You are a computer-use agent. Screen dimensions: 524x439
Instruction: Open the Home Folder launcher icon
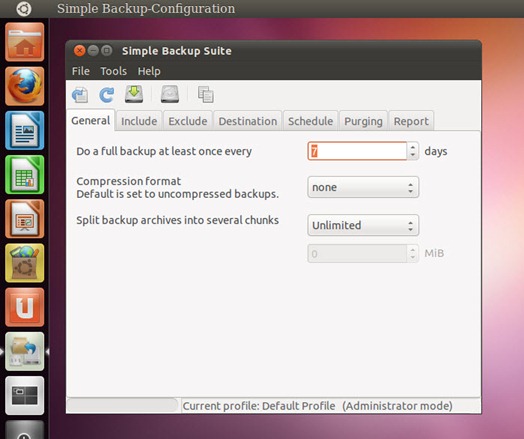coord(25,42)
